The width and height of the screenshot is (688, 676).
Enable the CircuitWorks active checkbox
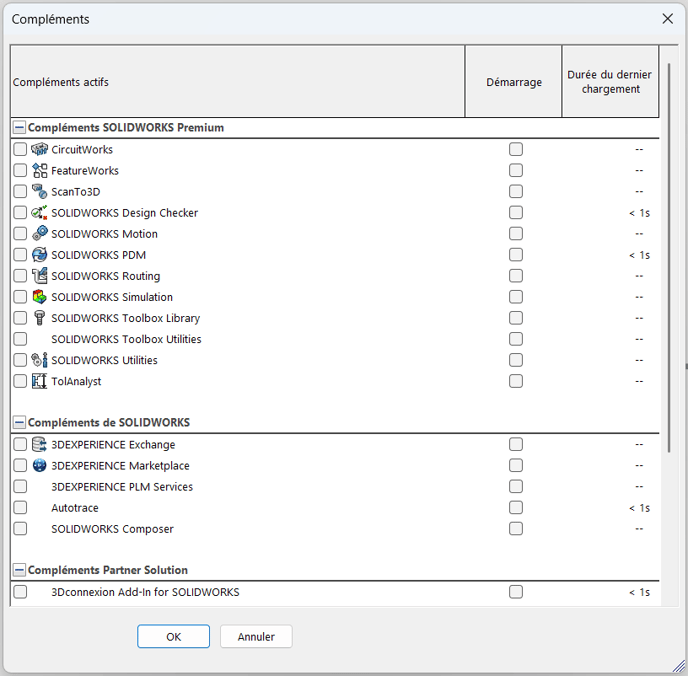[x=20, y=149]
